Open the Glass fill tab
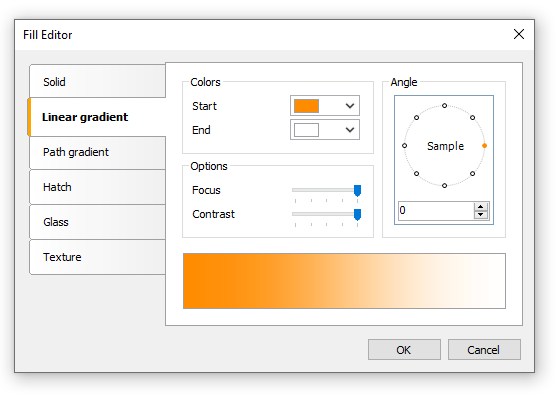This screenshot has width=557, height=397. (x=97, y=222)
